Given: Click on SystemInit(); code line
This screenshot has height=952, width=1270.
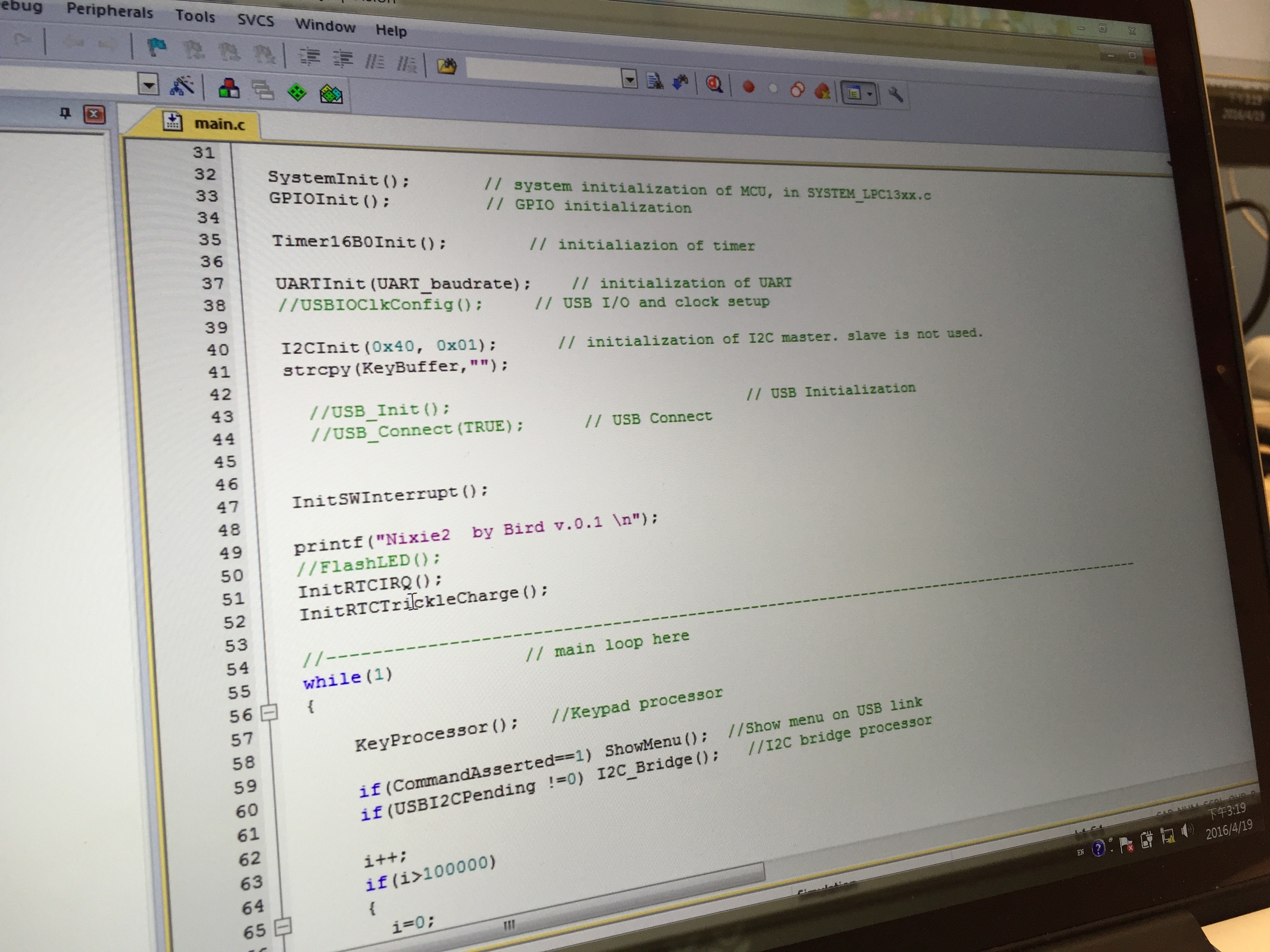Looking at the screenshot, I should pos(339,179).
